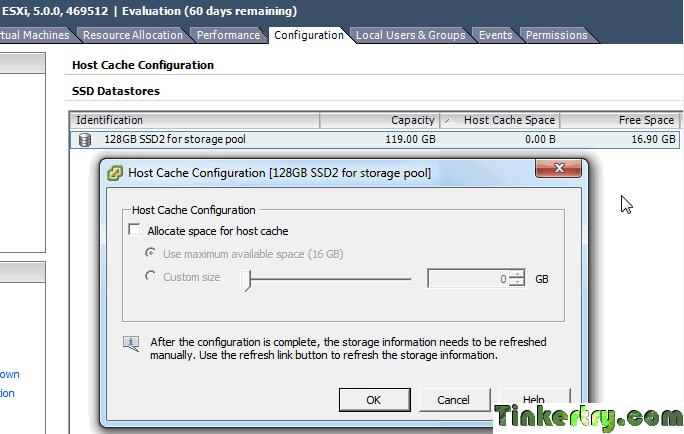The image size is (684, 434).
Task: Click the Help button in dialog
Action: 534,399
